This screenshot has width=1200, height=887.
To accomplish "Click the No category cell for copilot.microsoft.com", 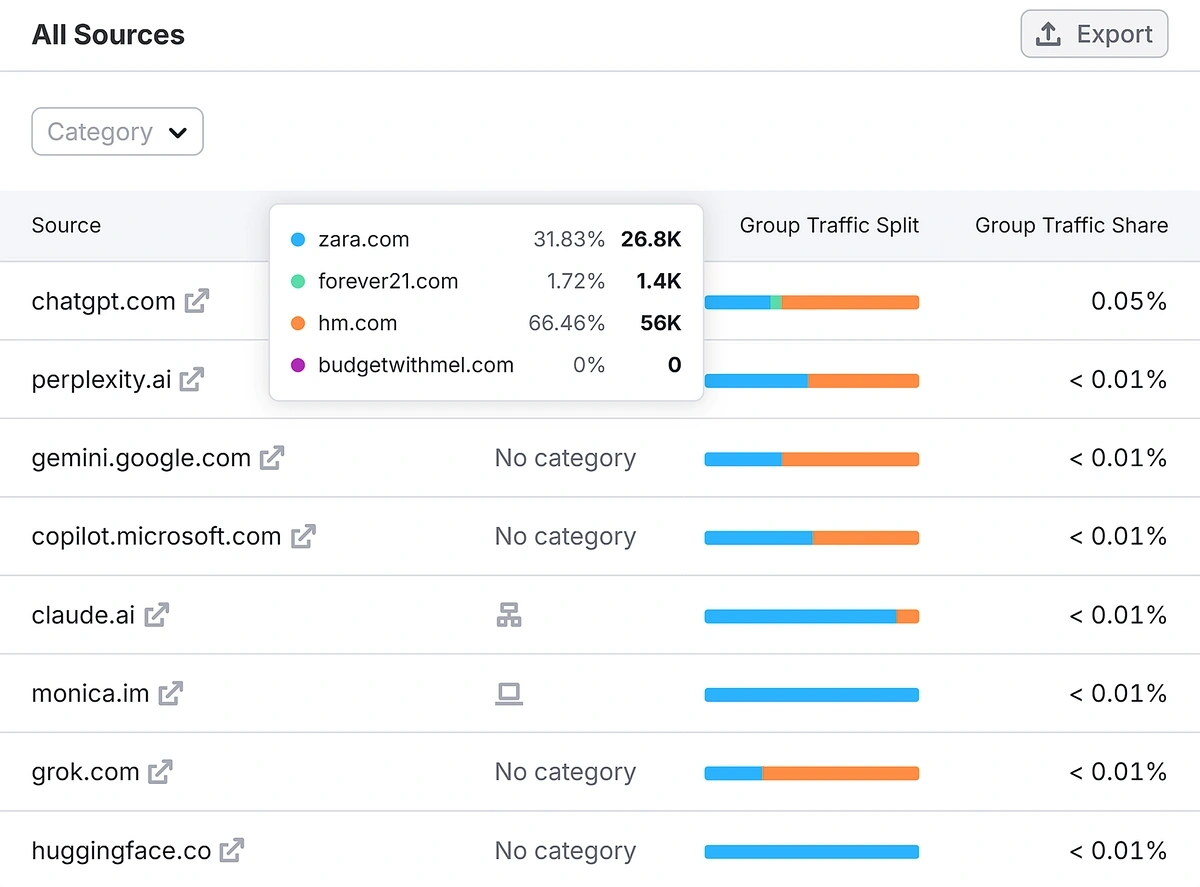I will pos(565,537).
